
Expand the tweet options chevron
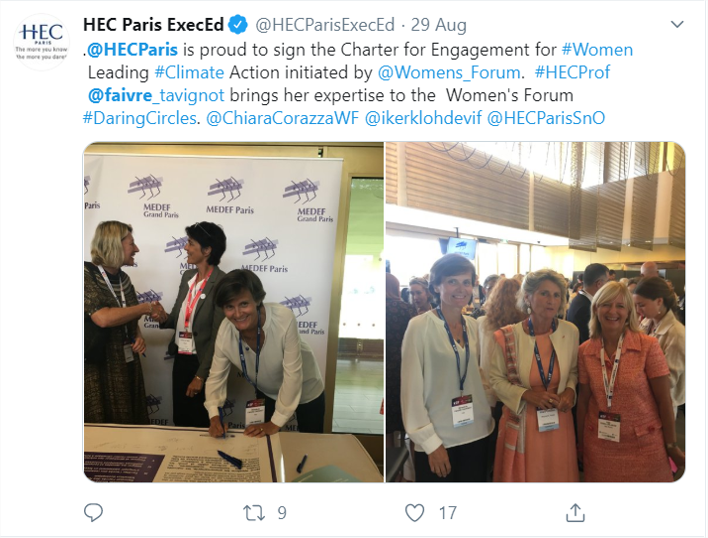click(x=677, y=24)
